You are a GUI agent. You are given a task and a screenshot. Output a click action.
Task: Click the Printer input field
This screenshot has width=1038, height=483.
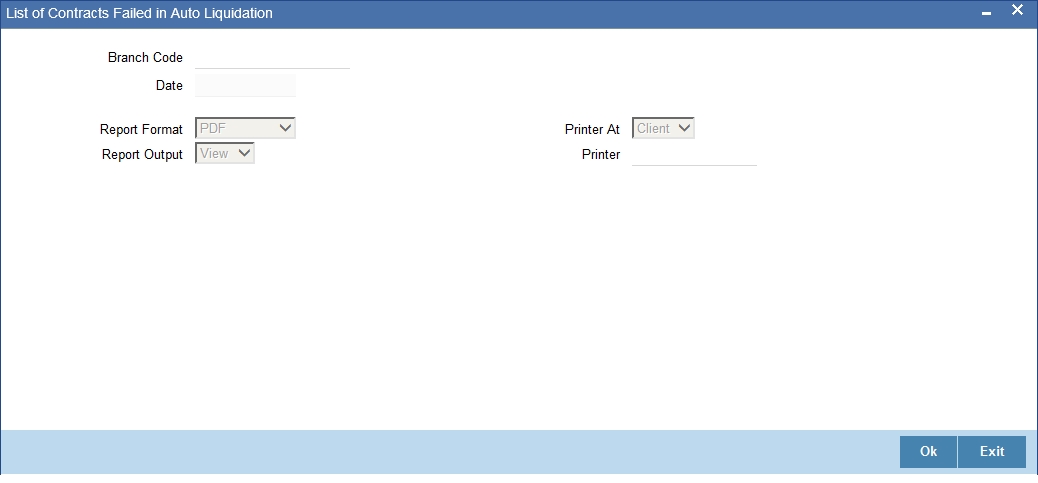pyautogui.click(x=694, y=154)
